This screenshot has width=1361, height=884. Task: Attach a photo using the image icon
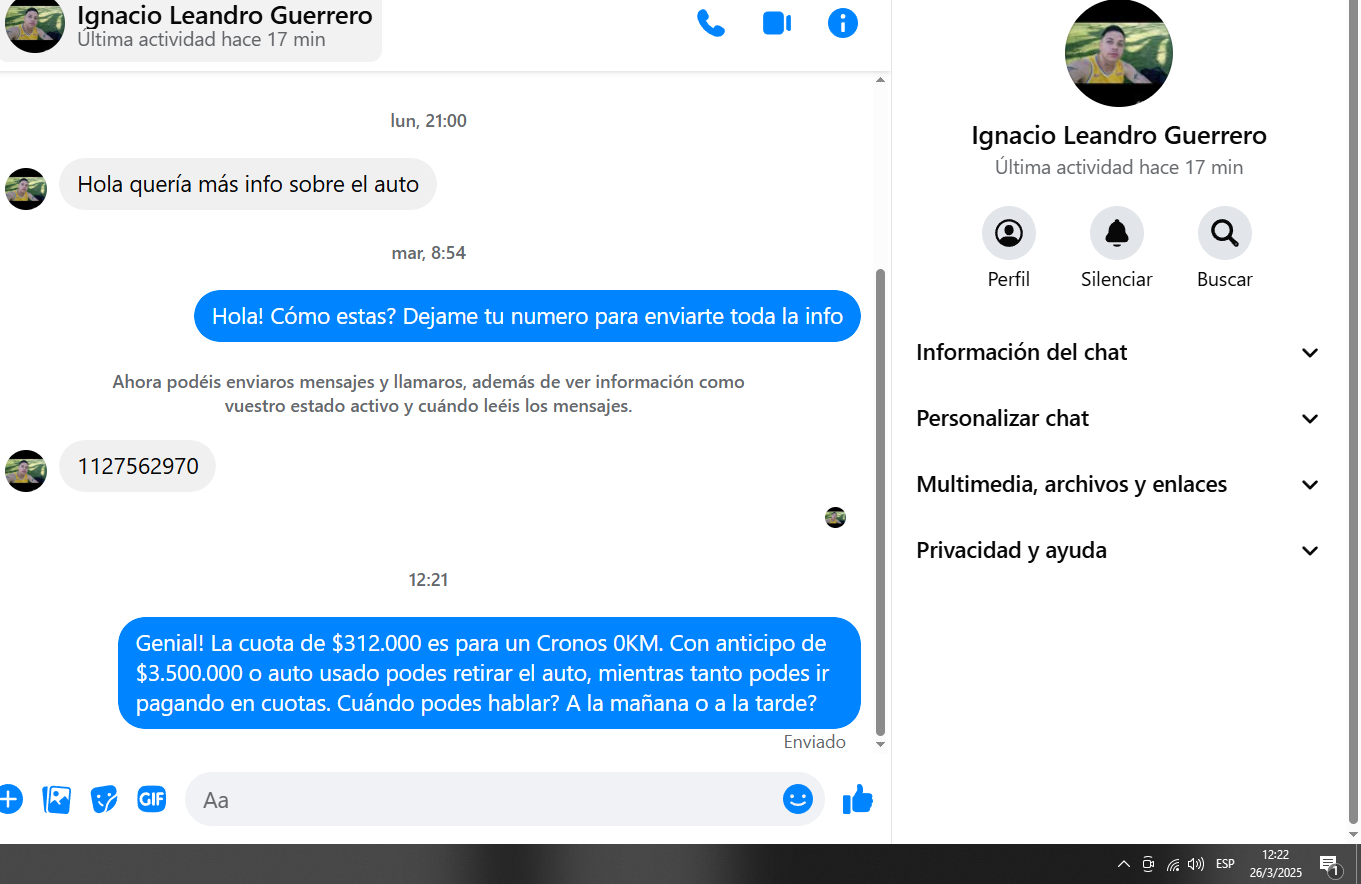click(x=57, y=799)
